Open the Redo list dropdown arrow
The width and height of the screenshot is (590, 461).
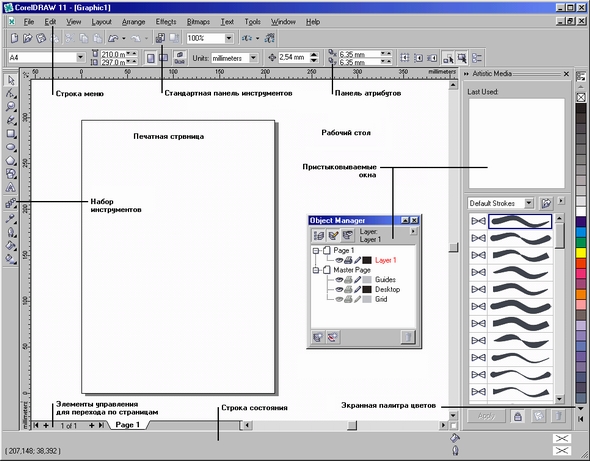146,38
